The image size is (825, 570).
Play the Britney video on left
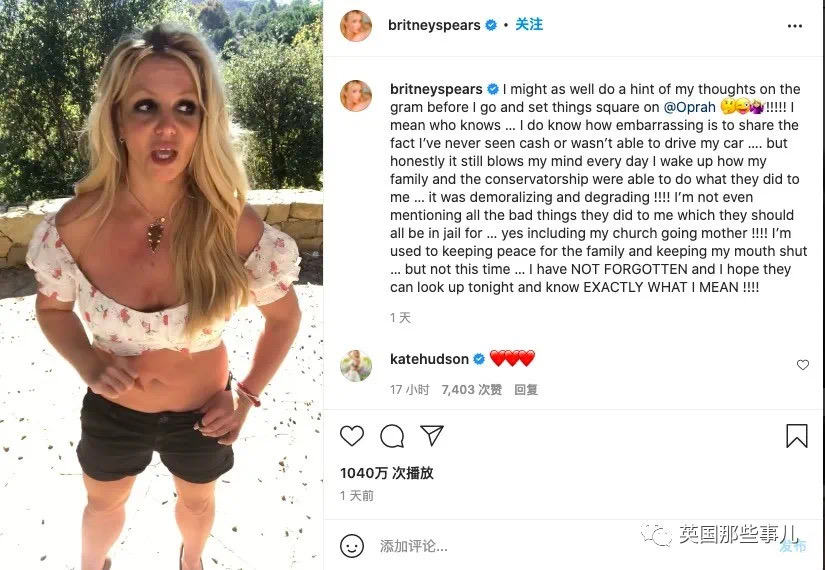pos(161,285)
